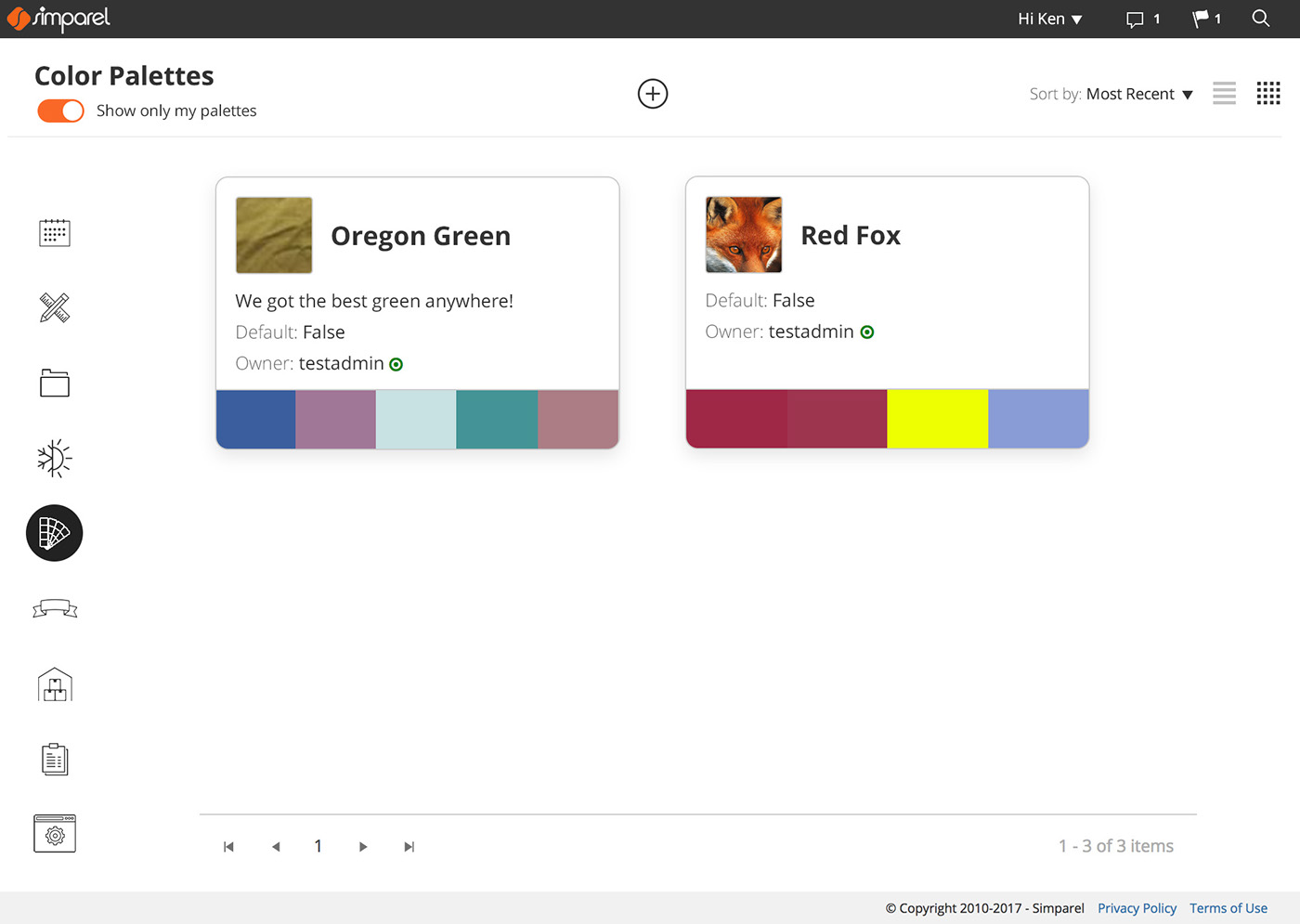Add a new color palette

click(x=653, y=94)
